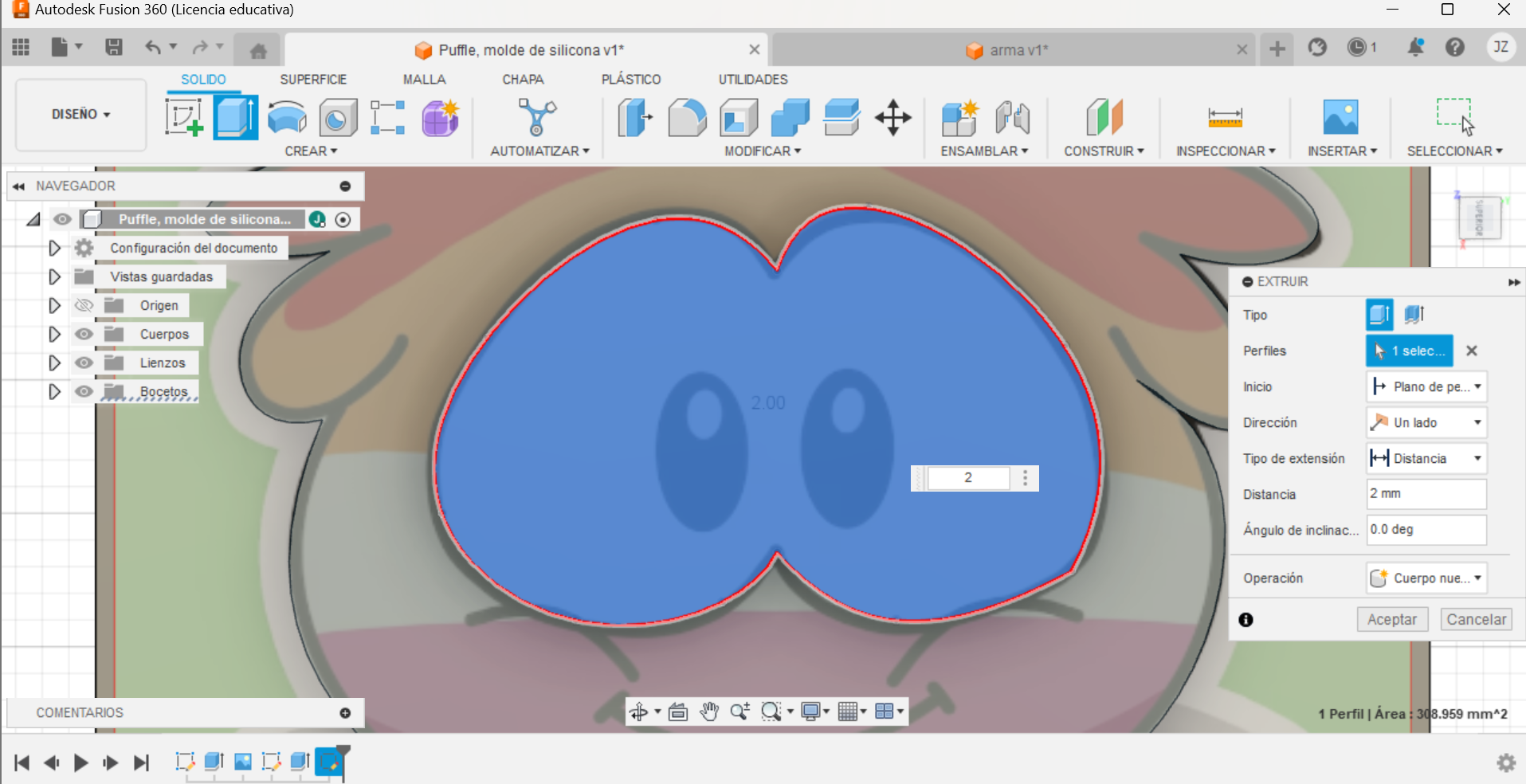Open the data panel grid icon
This screenshot has width=1526, height=784.
[x=21, y=48]
